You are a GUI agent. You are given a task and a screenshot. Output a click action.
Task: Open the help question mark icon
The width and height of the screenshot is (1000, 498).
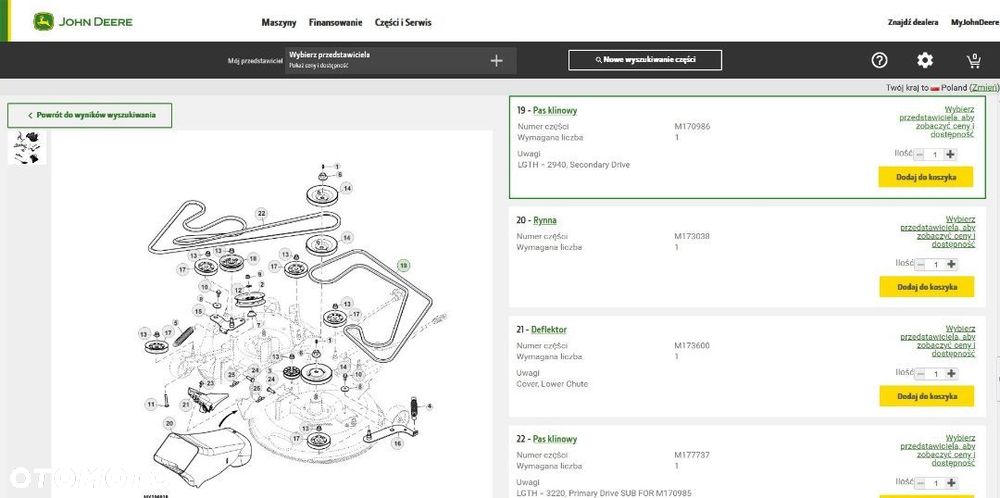(x=879, y=61)
